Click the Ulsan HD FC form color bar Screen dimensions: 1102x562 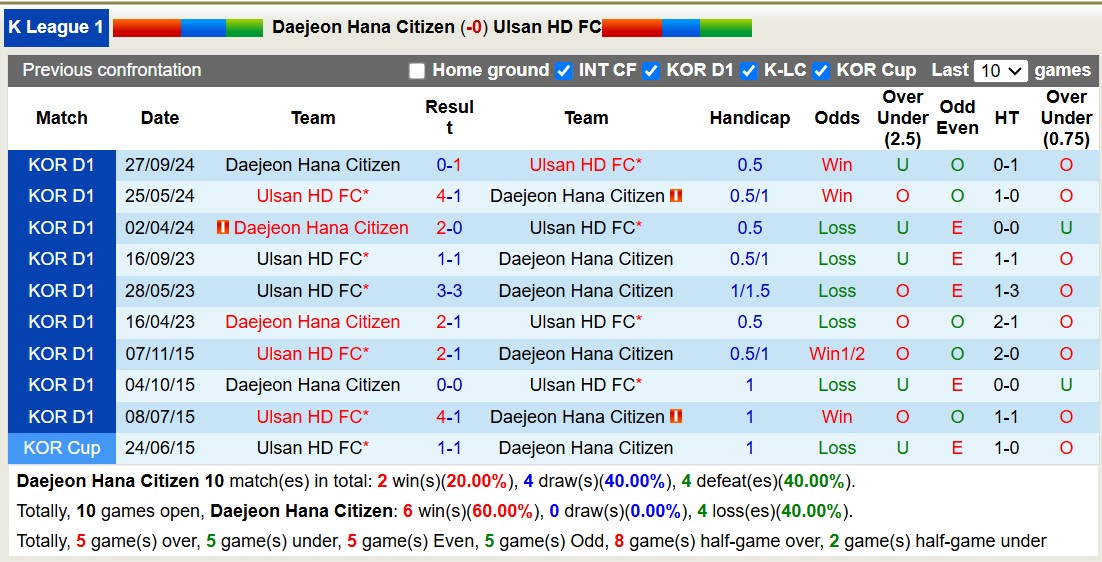pyautogui.click(x=677, y=27)
